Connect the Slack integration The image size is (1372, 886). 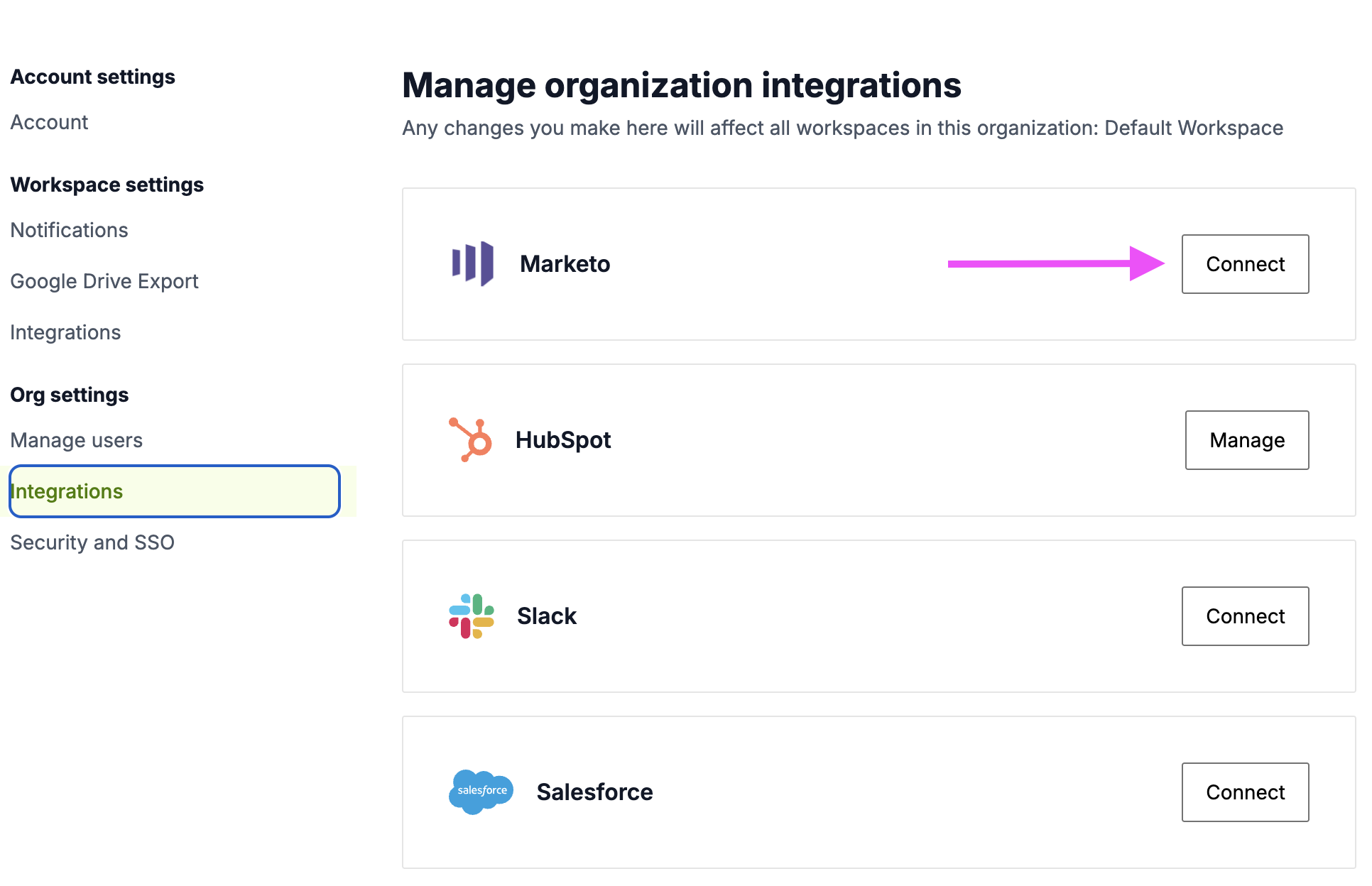click(x=1246, y=616)
